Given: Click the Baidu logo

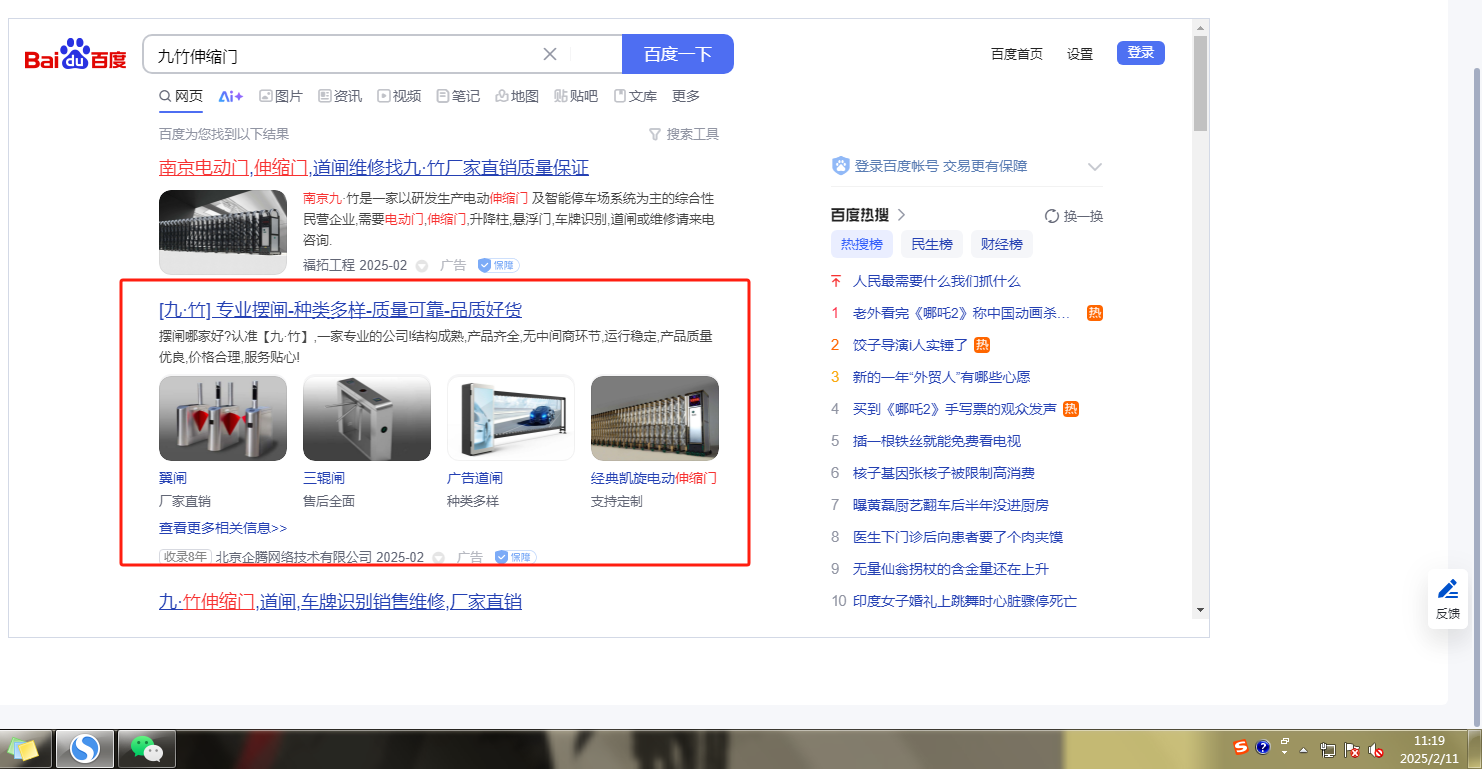Looking at the screenshot, I should point(76,55).
